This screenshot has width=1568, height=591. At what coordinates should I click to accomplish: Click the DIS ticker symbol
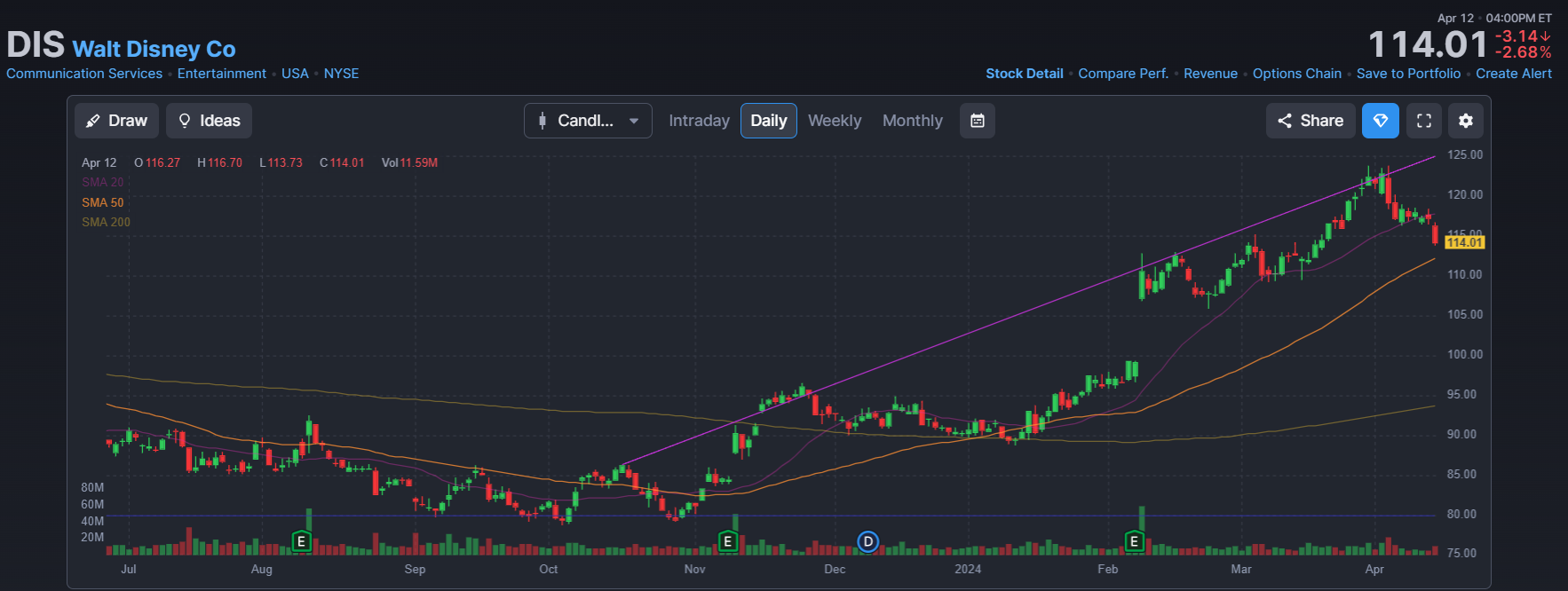[x=36, y=44]
